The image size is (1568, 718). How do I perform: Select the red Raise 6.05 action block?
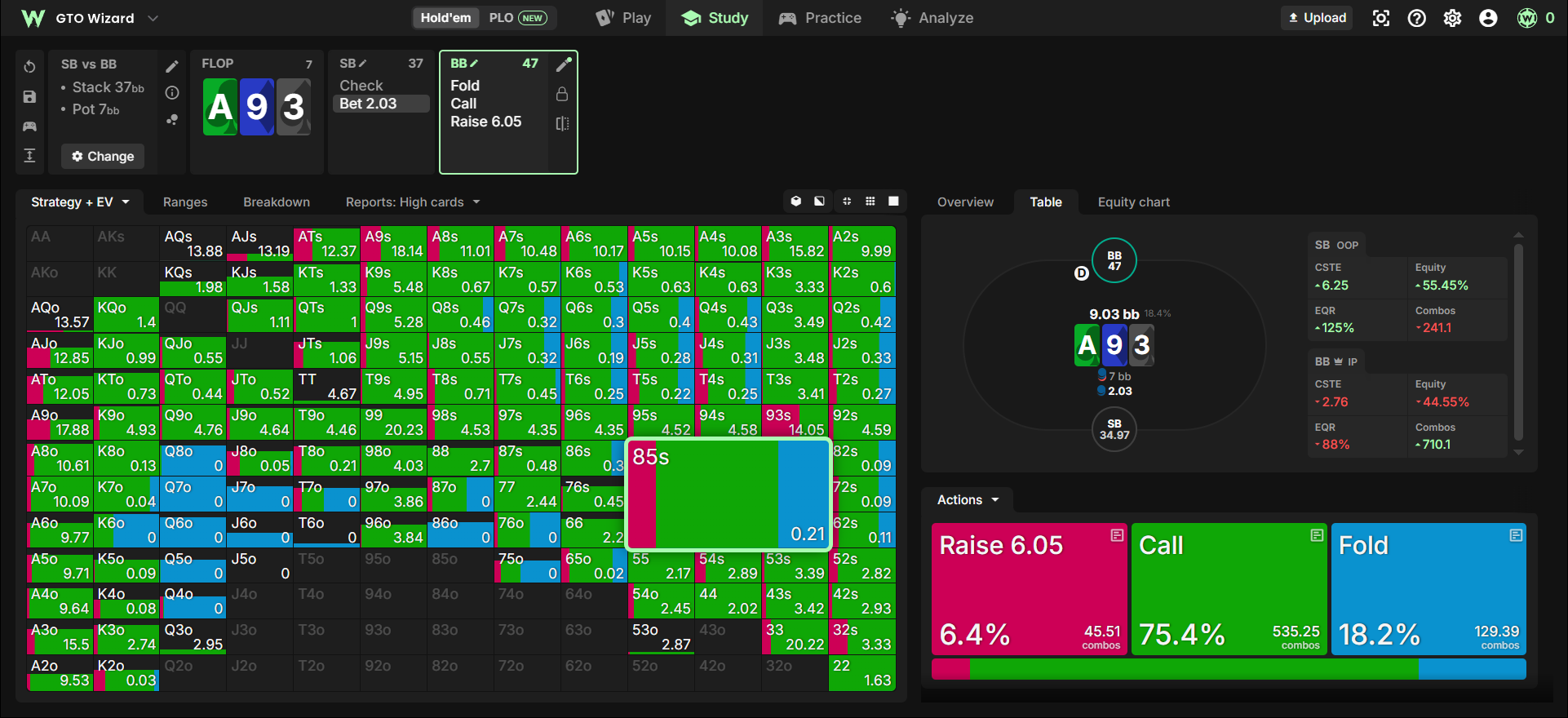click(x=1030, y=589)
